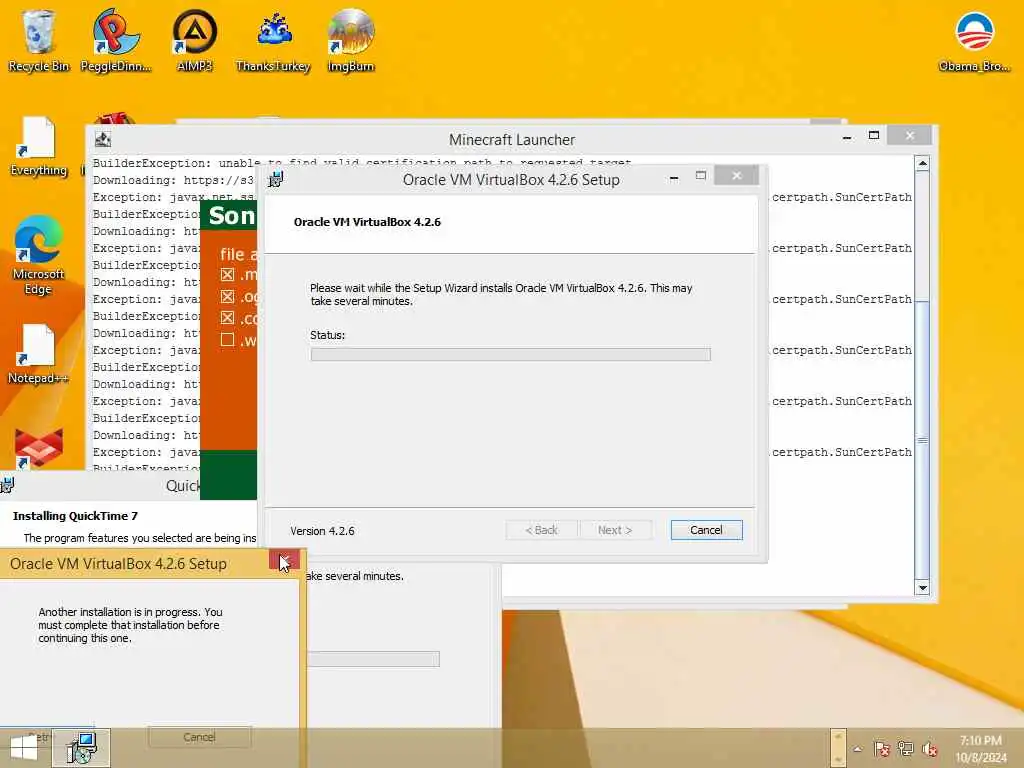Click VirtualBox installation status progress bar

click(511, 355)
